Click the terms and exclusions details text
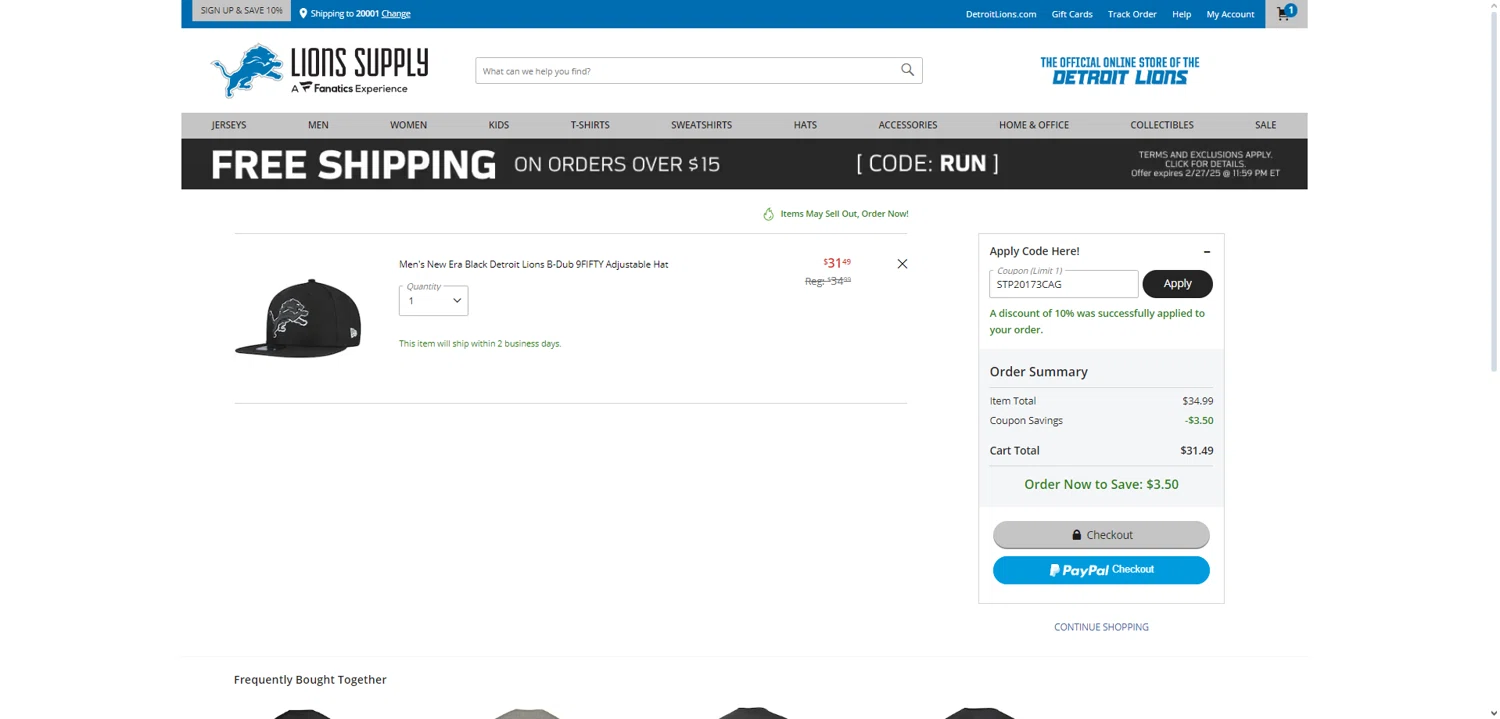The height and width of the screenshot is (719, 1500). pyautogui.click(x=1205, y=164)
